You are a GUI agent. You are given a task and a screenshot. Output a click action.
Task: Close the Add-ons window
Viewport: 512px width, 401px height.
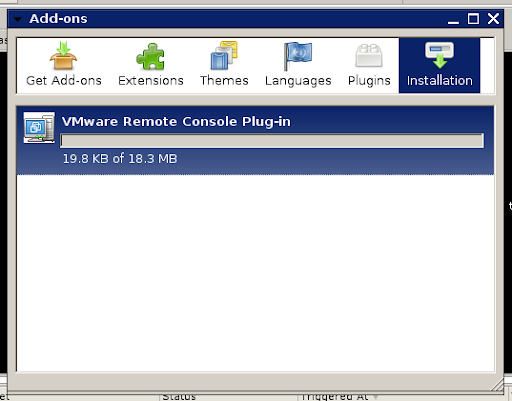[493, 19]
